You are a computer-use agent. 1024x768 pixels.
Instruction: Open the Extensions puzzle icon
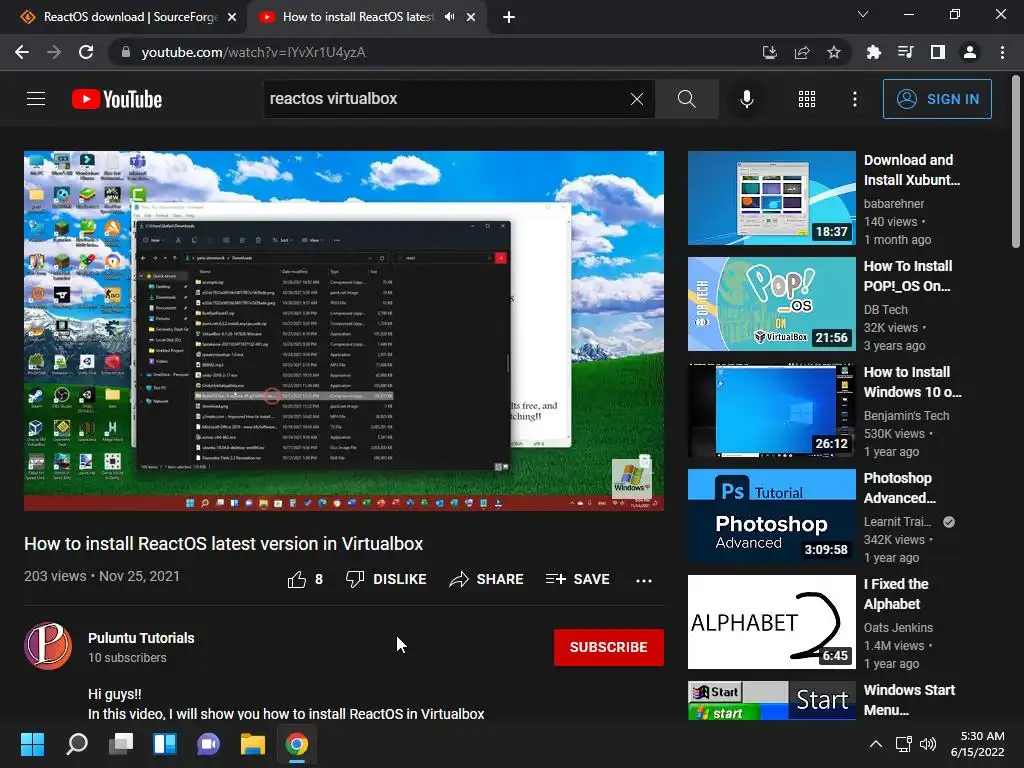[x=874, y=52]
